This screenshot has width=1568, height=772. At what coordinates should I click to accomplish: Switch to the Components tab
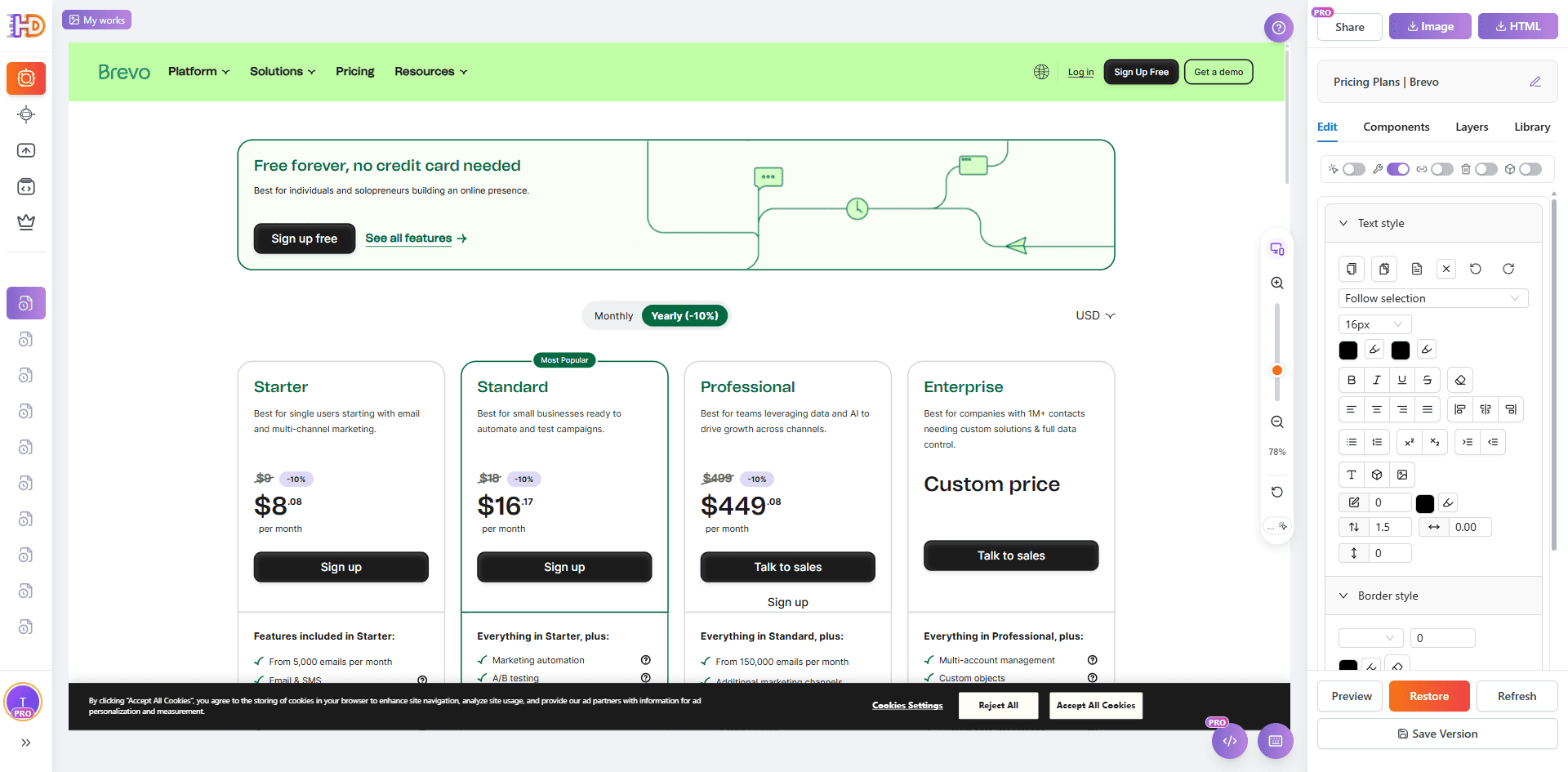(x=1396, y=127)
